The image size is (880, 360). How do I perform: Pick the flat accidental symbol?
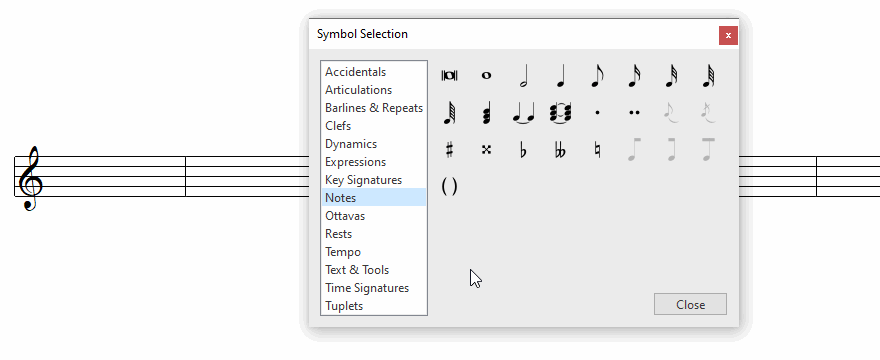pos(524,150)
